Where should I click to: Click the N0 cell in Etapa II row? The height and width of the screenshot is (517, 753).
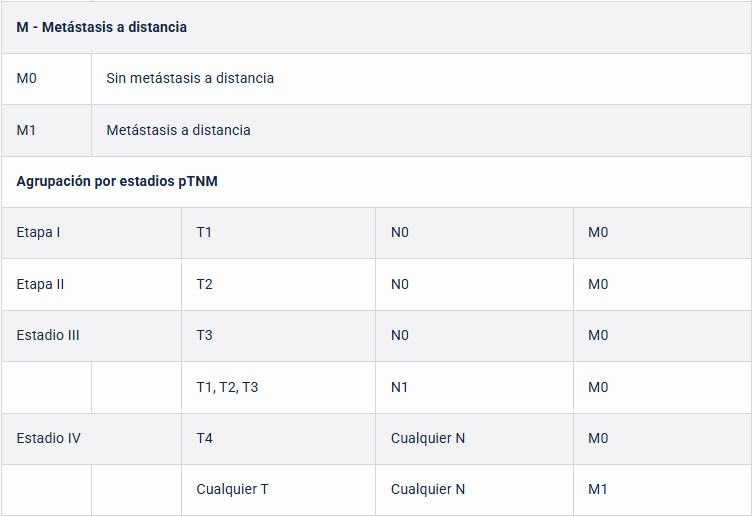pyautogui.click(x=400, y=284)
